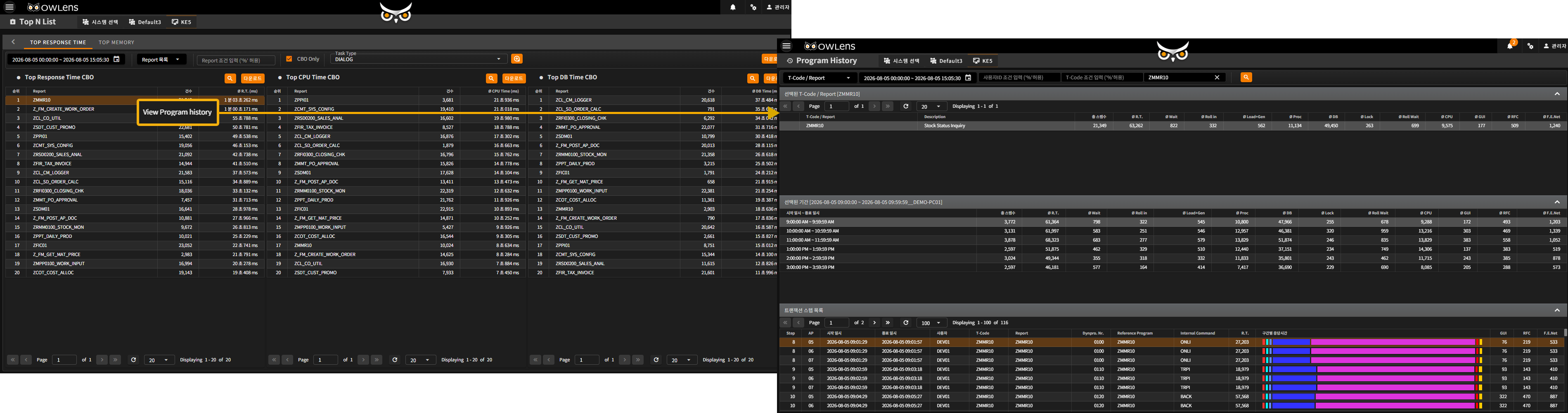This screenshot has width=1568, height=413.
Task: Select the Default3 tab in Program History
Action: (x=946, y=61)
